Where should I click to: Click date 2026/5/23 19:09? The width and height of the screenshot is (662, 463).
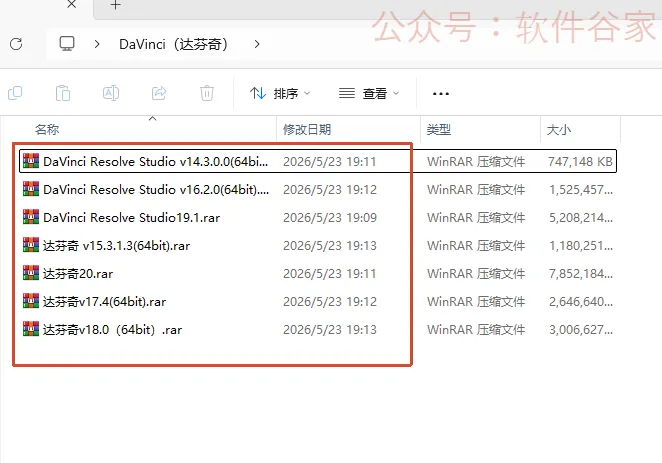tap(330, 218)
